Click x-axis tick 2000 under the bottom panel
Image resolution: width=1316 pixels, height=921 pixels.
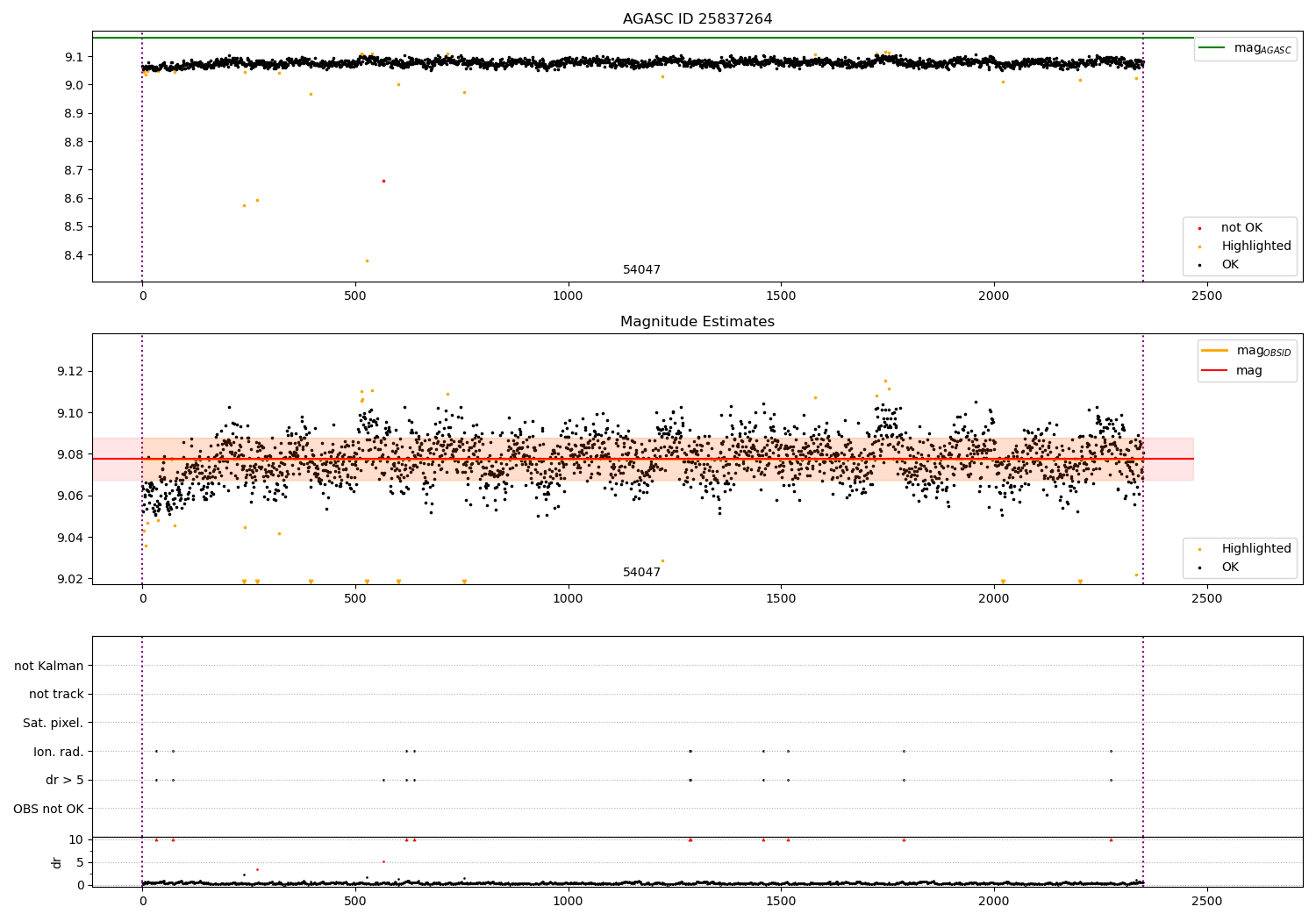click(x=994, y=902)
